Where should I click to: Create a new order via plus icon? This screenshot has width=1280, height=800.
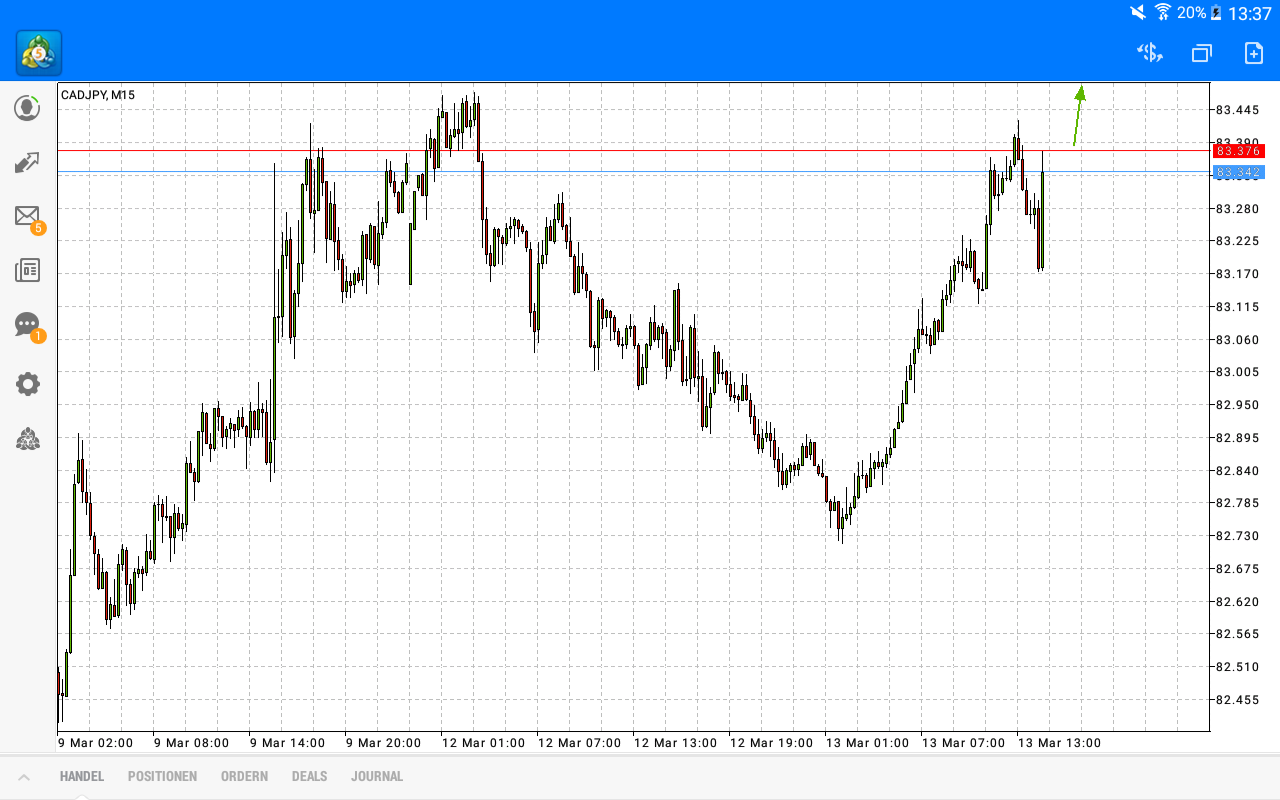pos(1253,53)
